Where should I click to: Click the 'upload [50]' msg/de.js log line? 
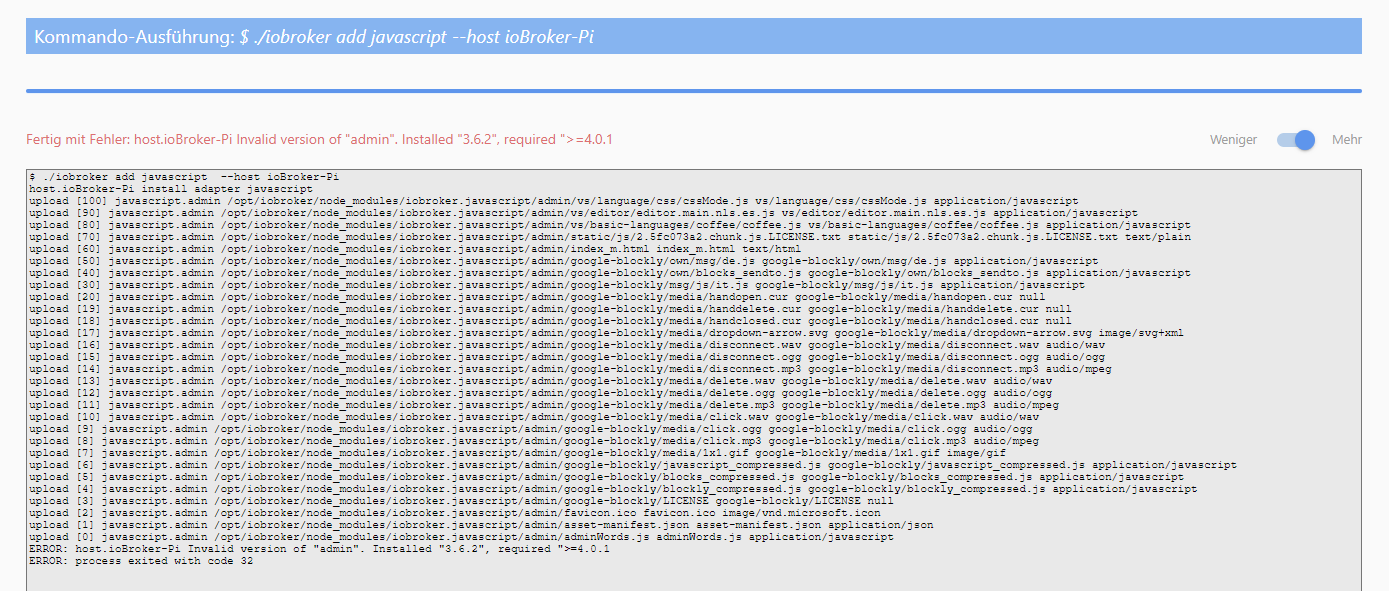coord(563,260)
